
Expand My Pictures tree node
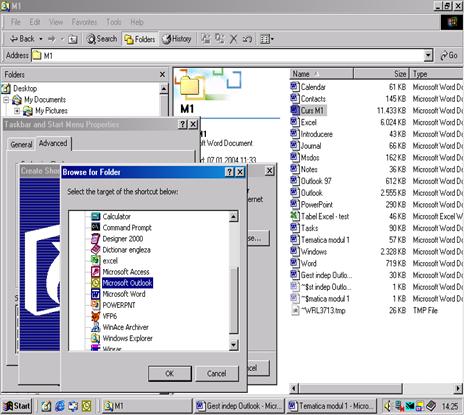coord(17,110)
